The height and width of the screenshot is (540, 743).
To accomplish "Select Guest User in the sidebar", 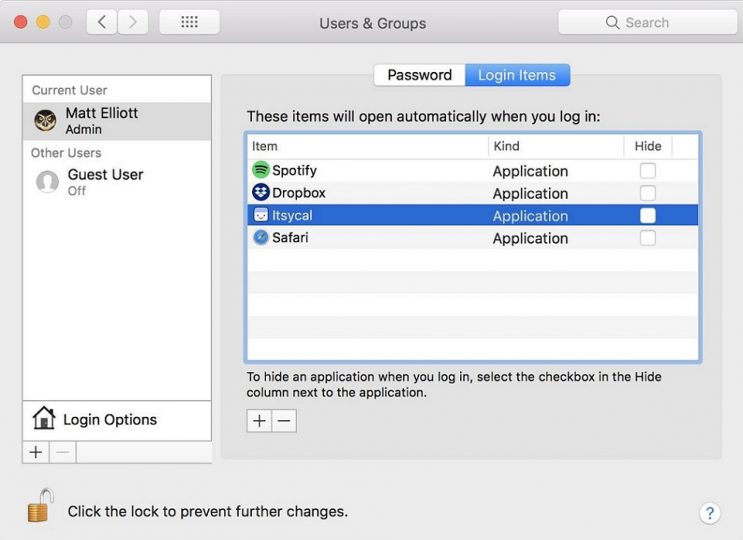I will [105, 181].
